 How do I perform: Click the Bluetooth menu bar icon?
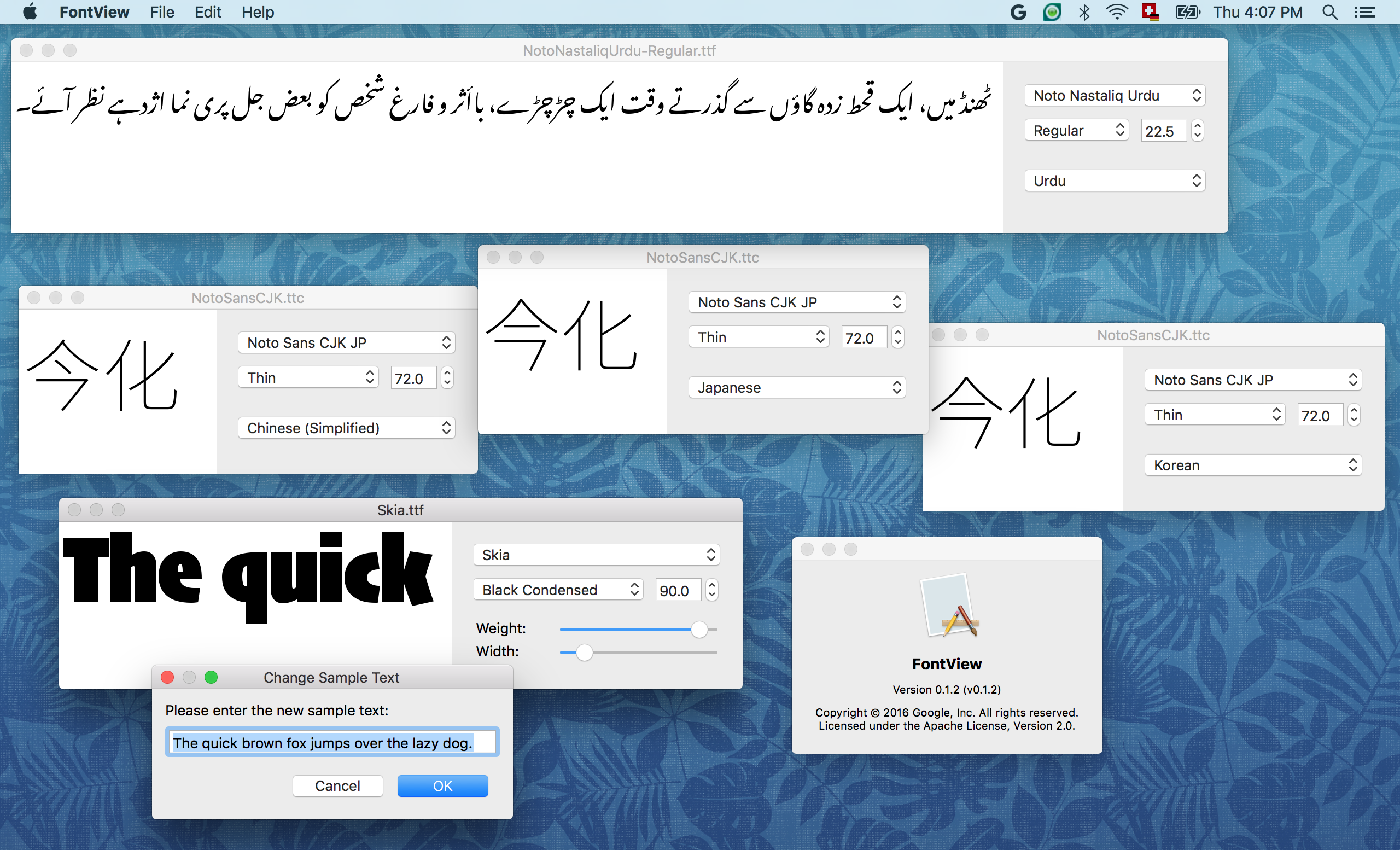(1084, 12)
